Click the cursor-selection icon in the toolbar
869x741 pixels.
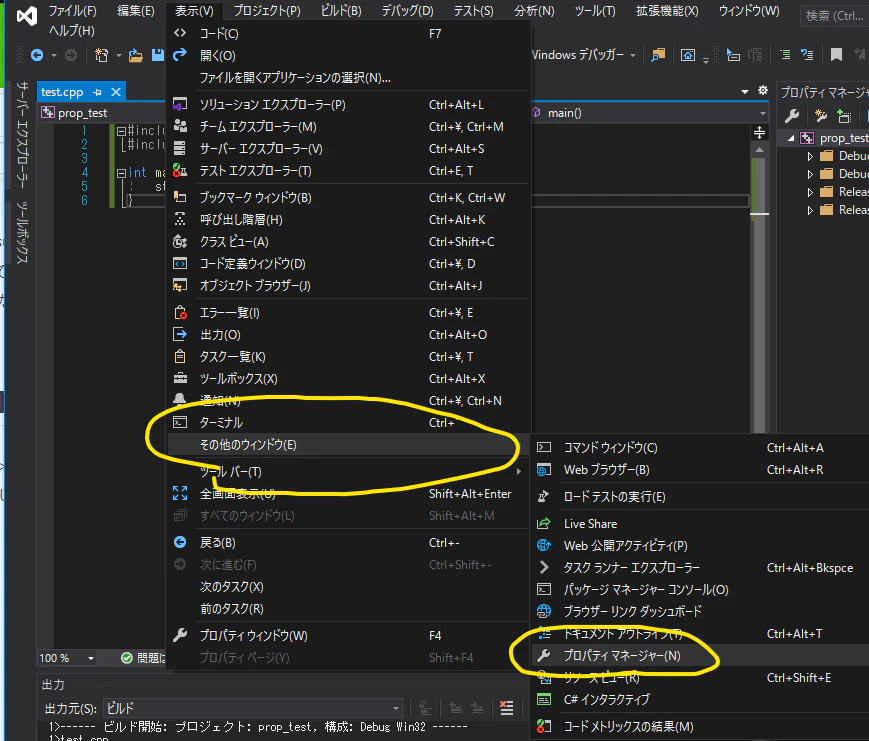(733, 55)
